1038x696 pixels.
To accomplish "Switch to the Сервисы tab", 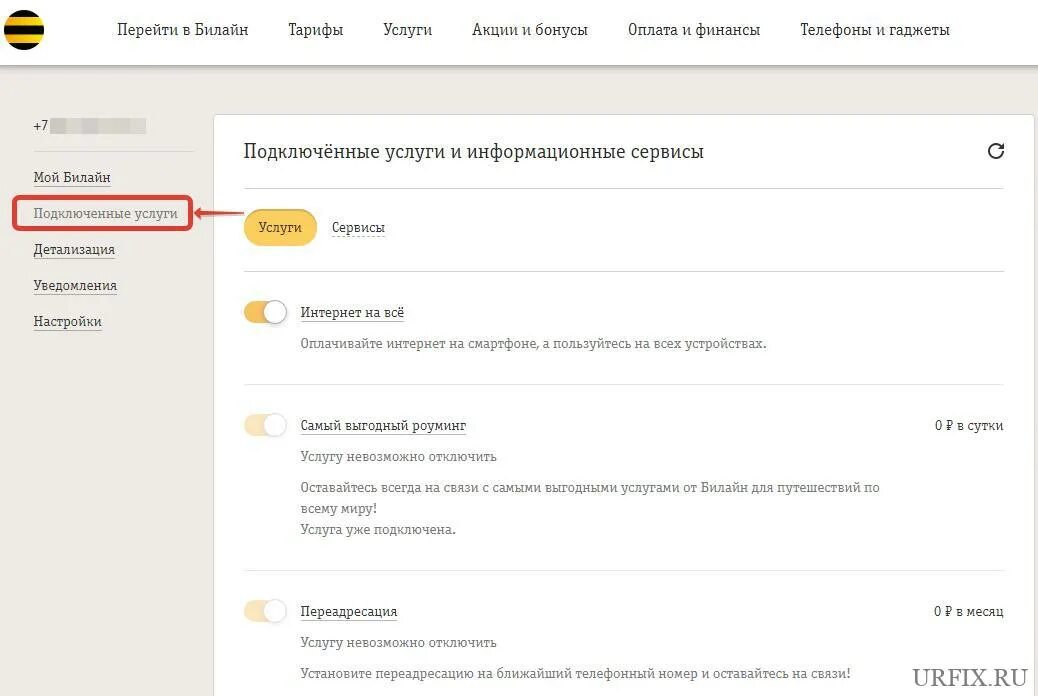I will point(358,228).
